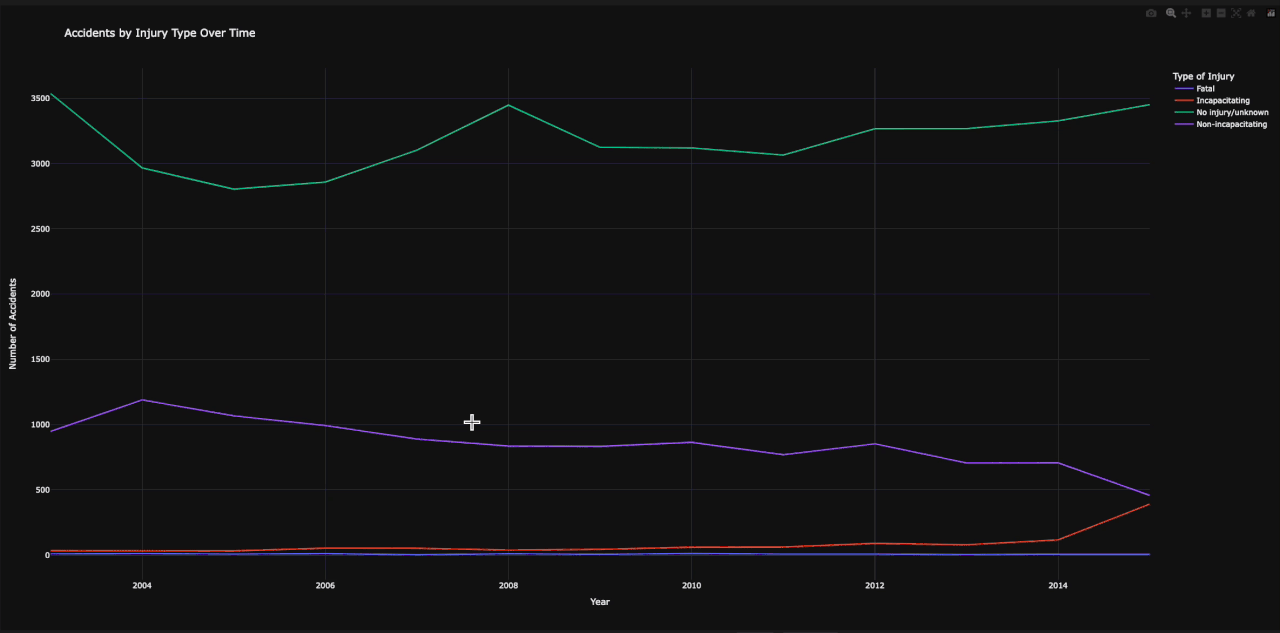
Task: Reset axes with the home icon
Action: coord(1251,13)
